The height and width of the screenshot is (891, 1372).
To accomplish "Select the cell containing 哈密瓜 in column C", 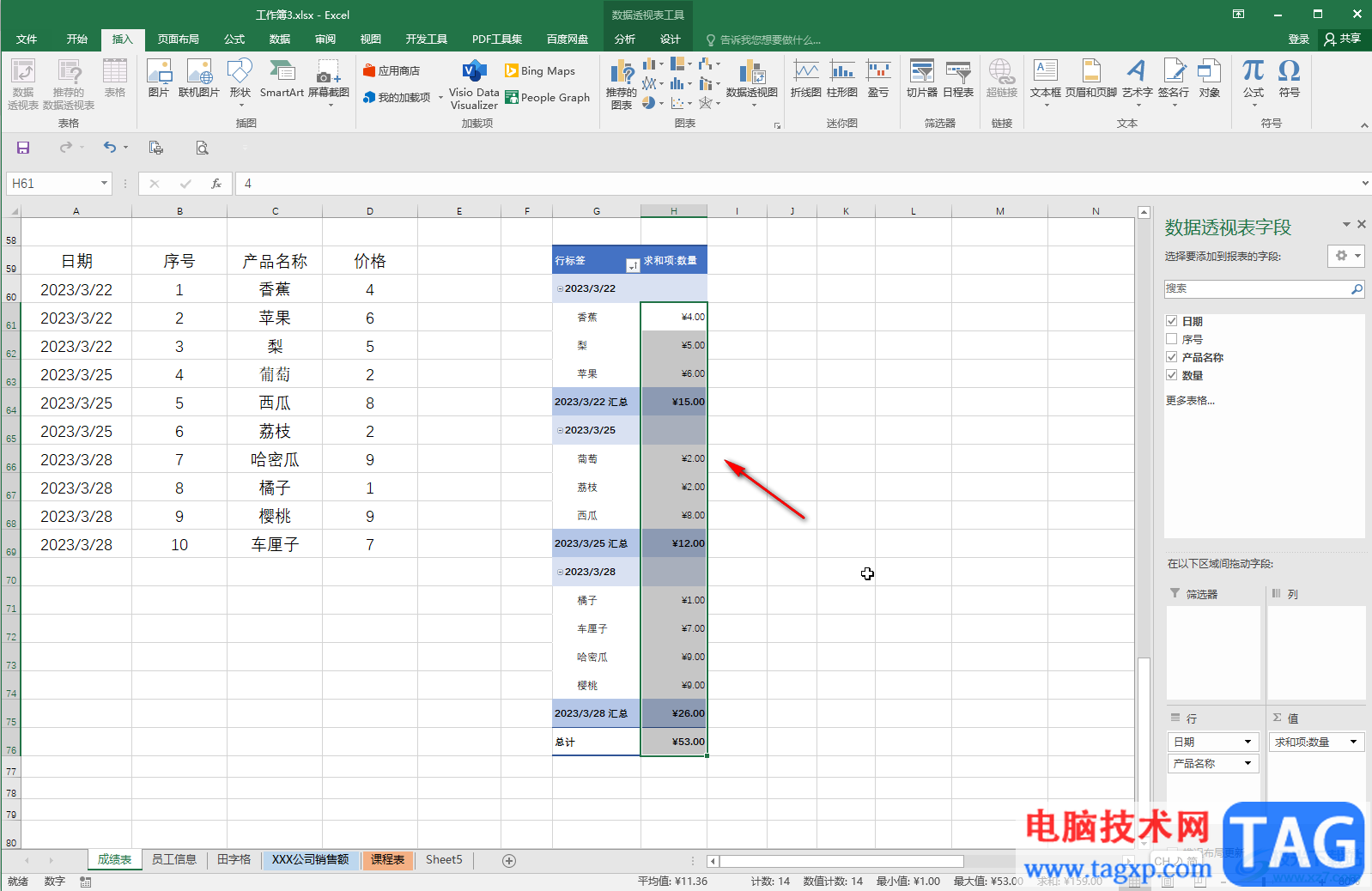I will 275,459.
